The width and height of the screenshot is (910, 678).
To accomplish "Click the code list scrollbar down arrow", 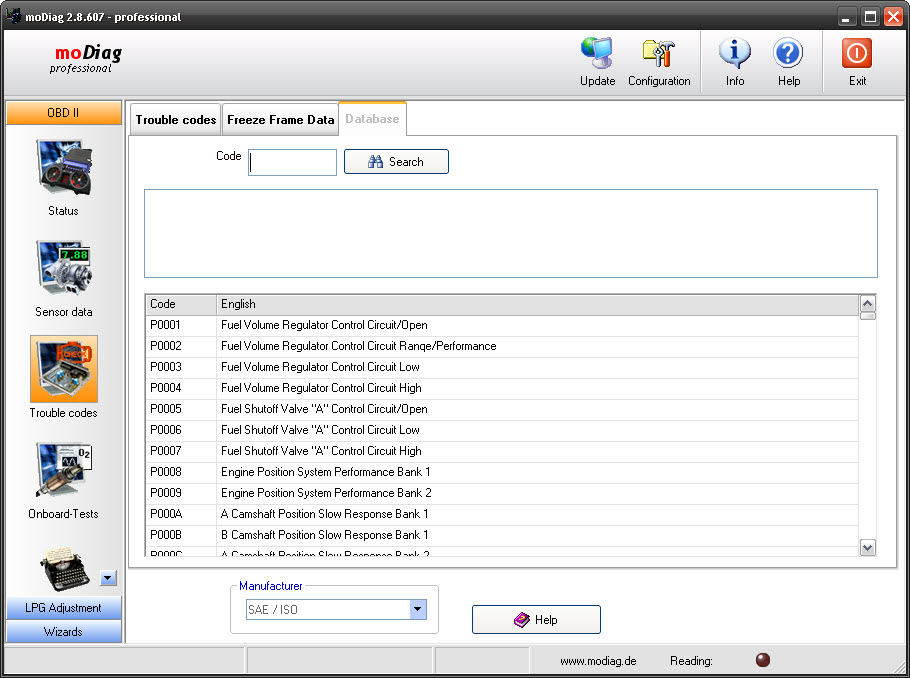I will pos(867,547).
